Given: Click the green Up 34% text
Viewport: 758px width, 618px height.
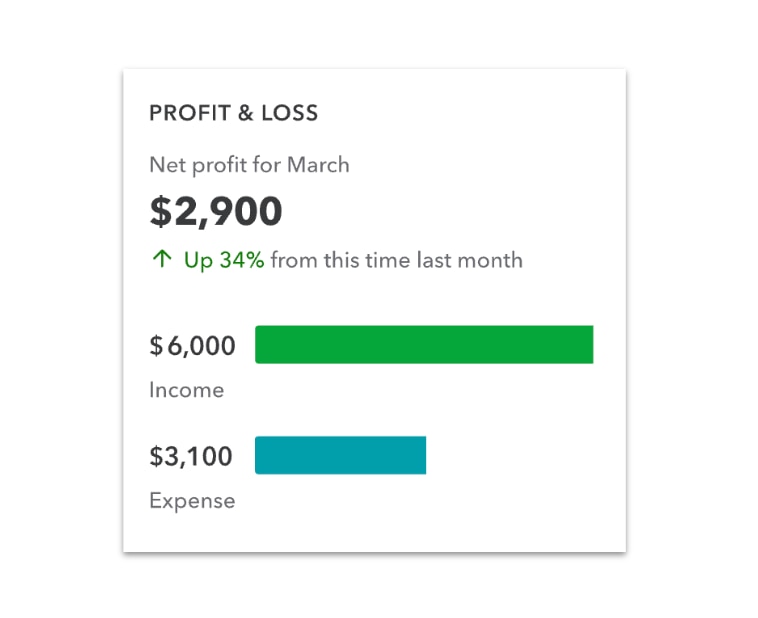Looking at the screenshot, I should coord(224,260).
